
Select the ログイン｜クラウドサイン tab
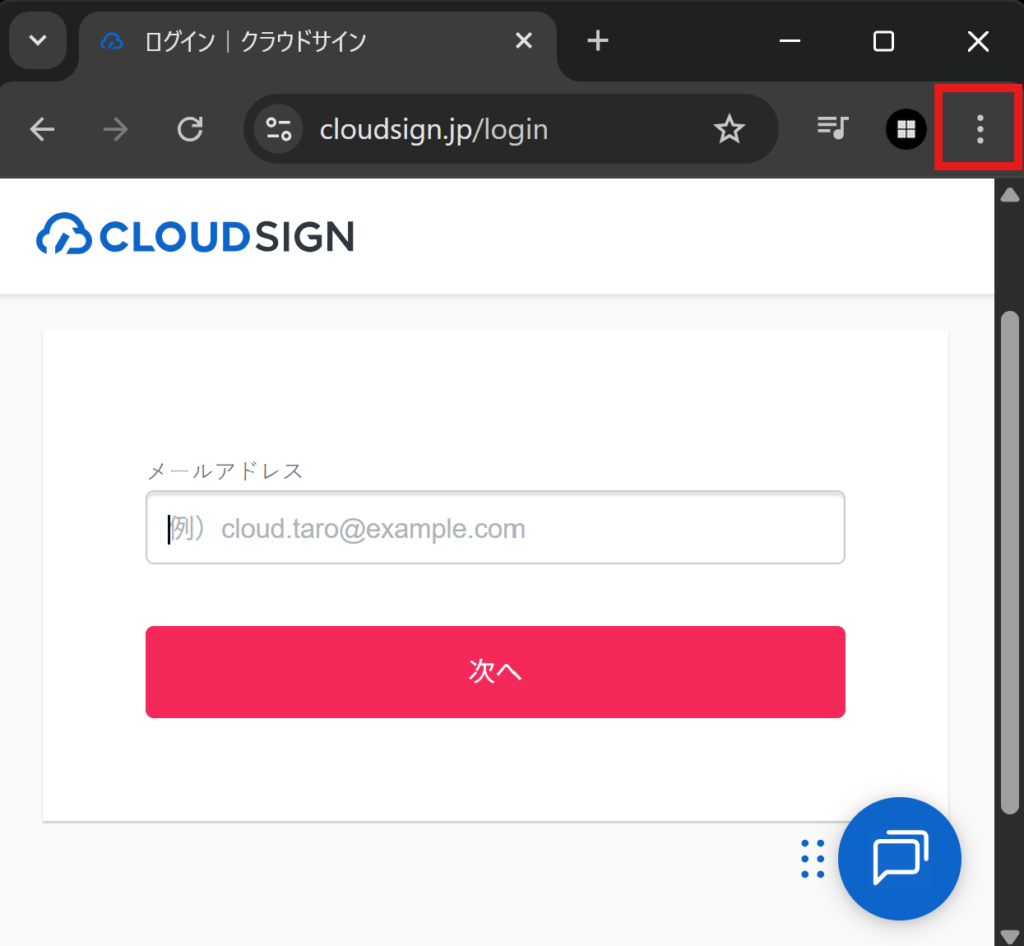(x=254, y=41)
